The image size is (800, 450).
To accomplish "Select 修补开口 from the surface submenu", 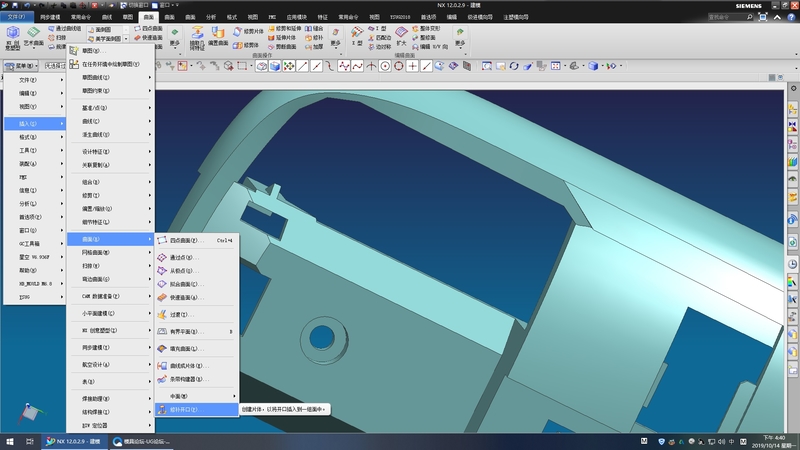I will coord(183,409).
